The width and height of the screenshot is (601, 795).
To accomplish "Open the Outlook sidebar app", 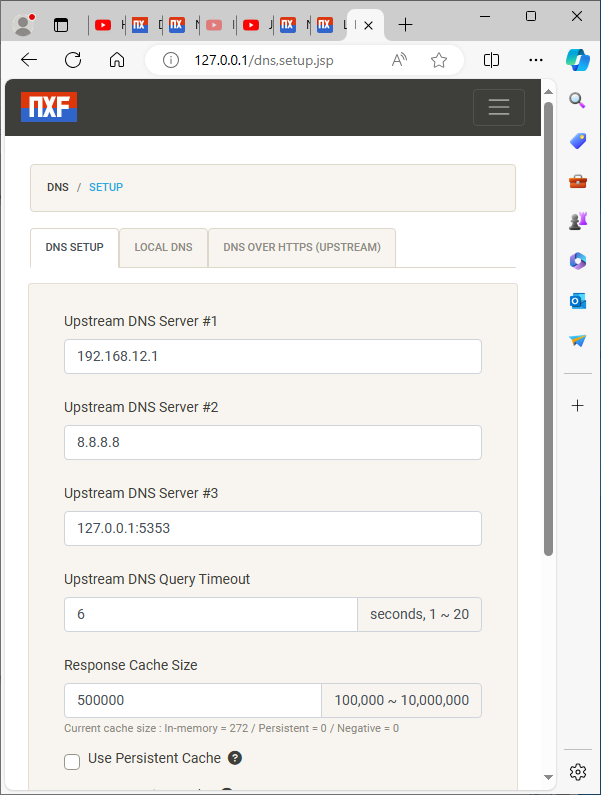I will tap(577, 300).
